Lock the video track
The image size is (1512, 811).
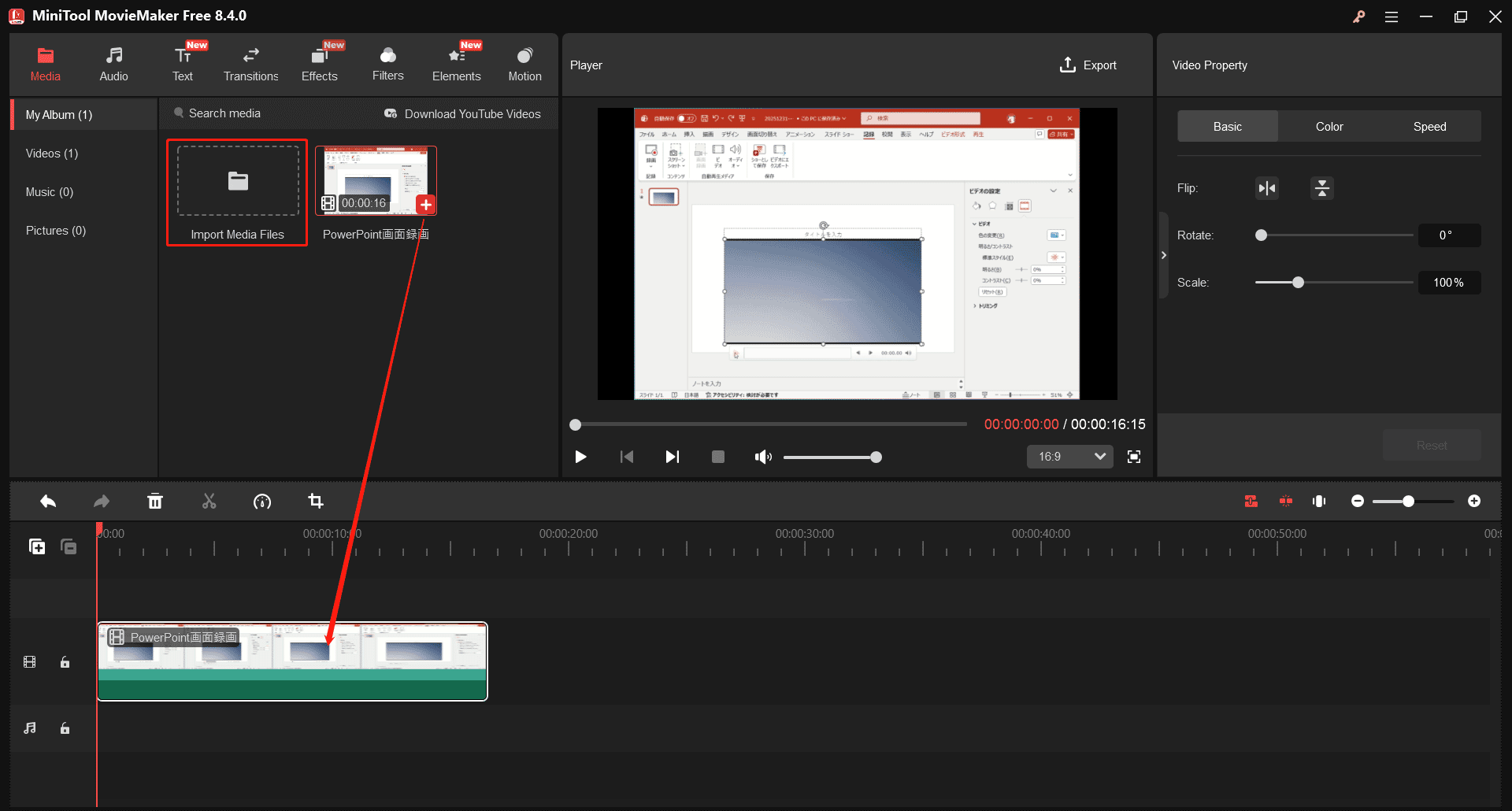[x=65, y=662]
